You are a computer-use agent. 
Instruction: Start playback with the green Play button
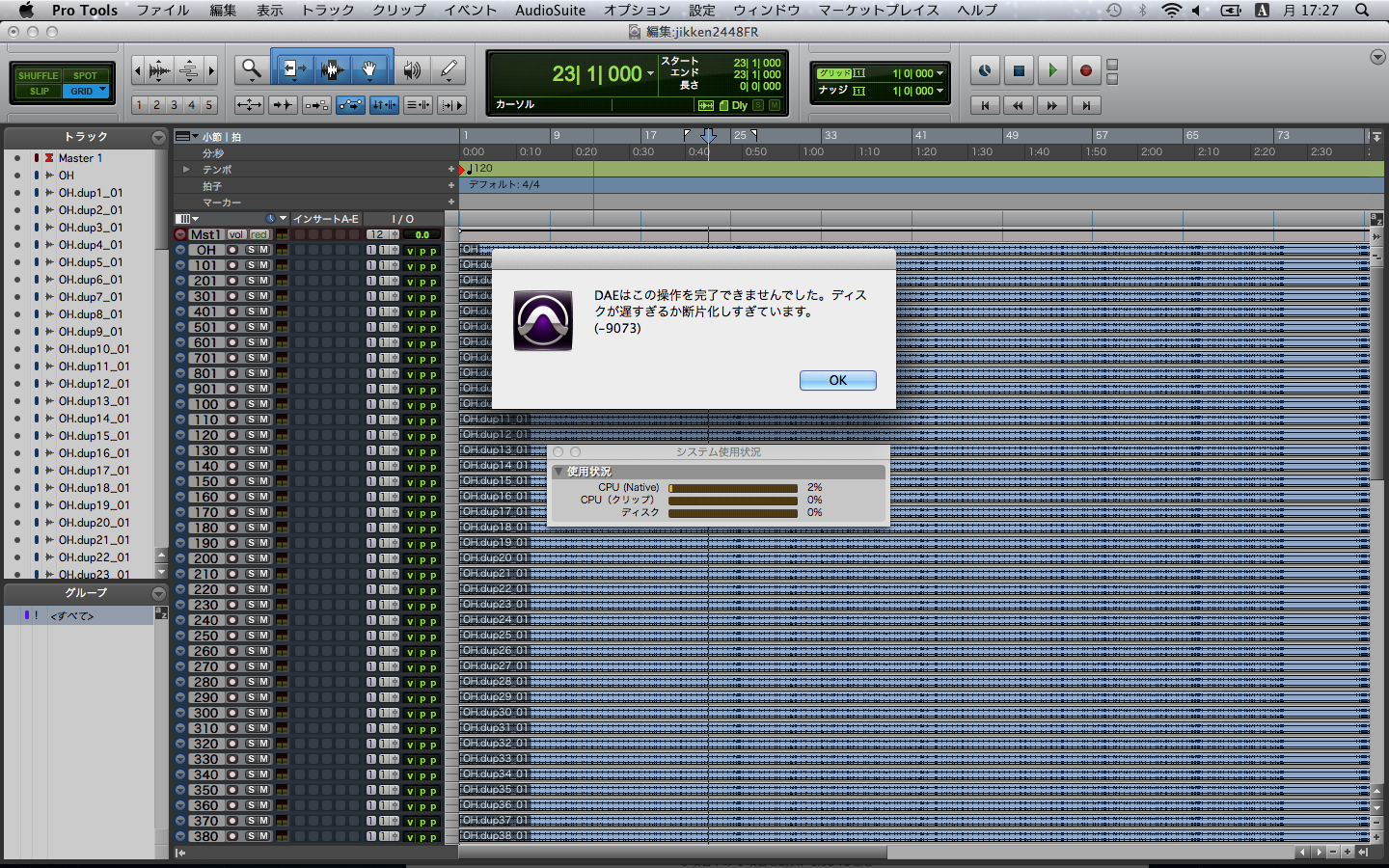coord(1052,70)
